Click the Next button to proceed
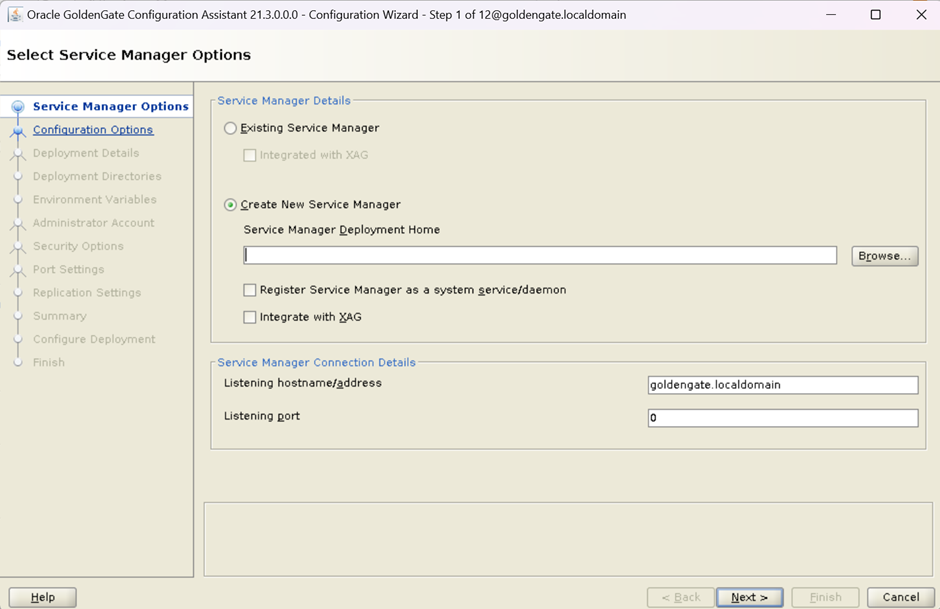The height and width of the screenshot is (609, 940). click(749, 597)
